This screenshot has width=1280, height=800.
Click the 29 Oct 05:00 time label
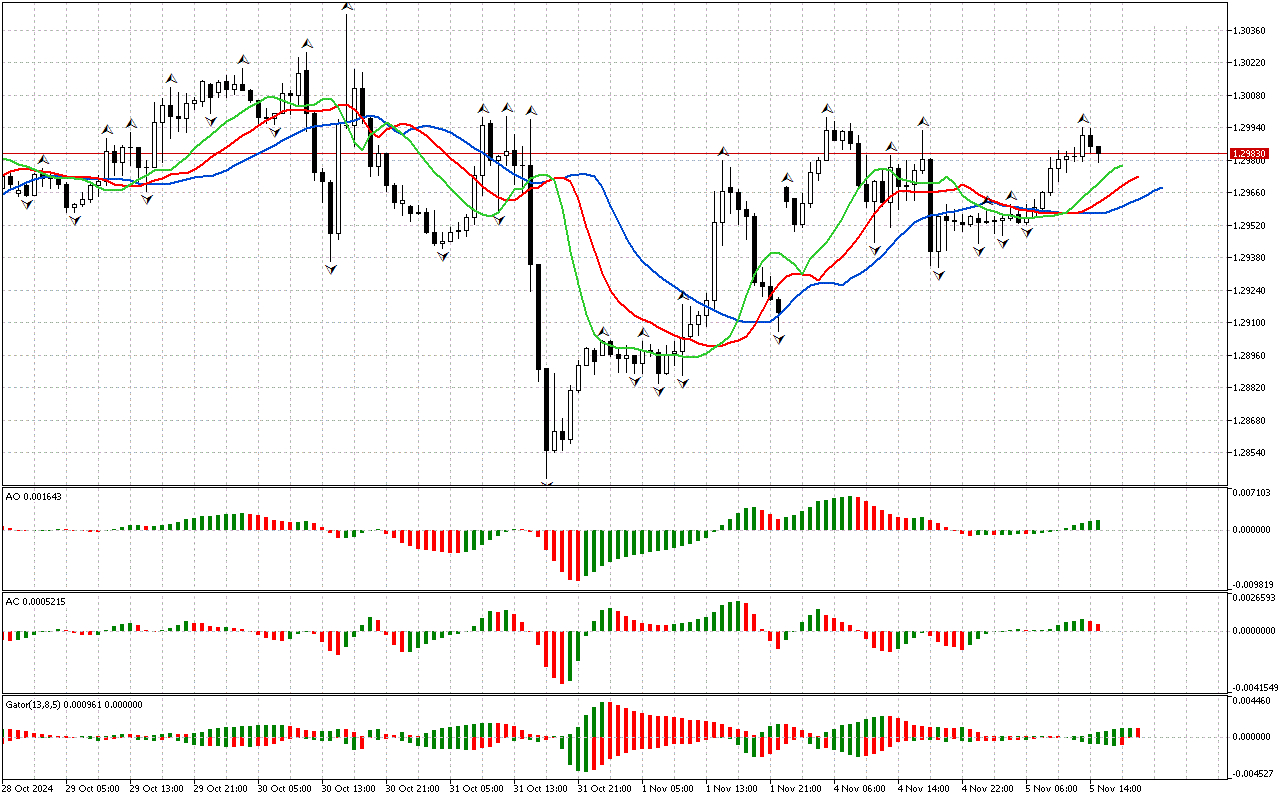[91, 788]
